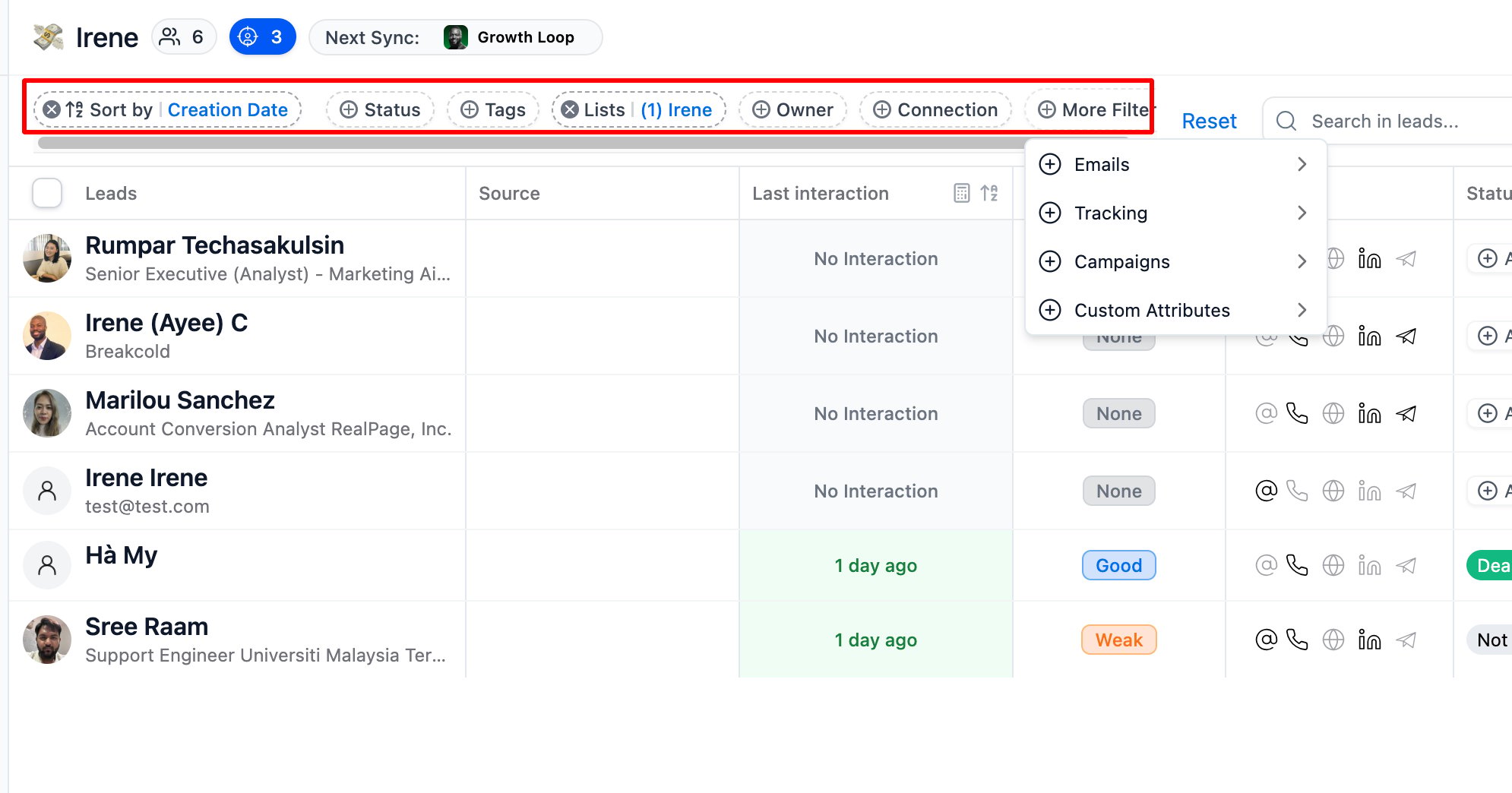Open the Weak score badge for Sree Raam
1512x793 pixels.
click(1118, 640)
